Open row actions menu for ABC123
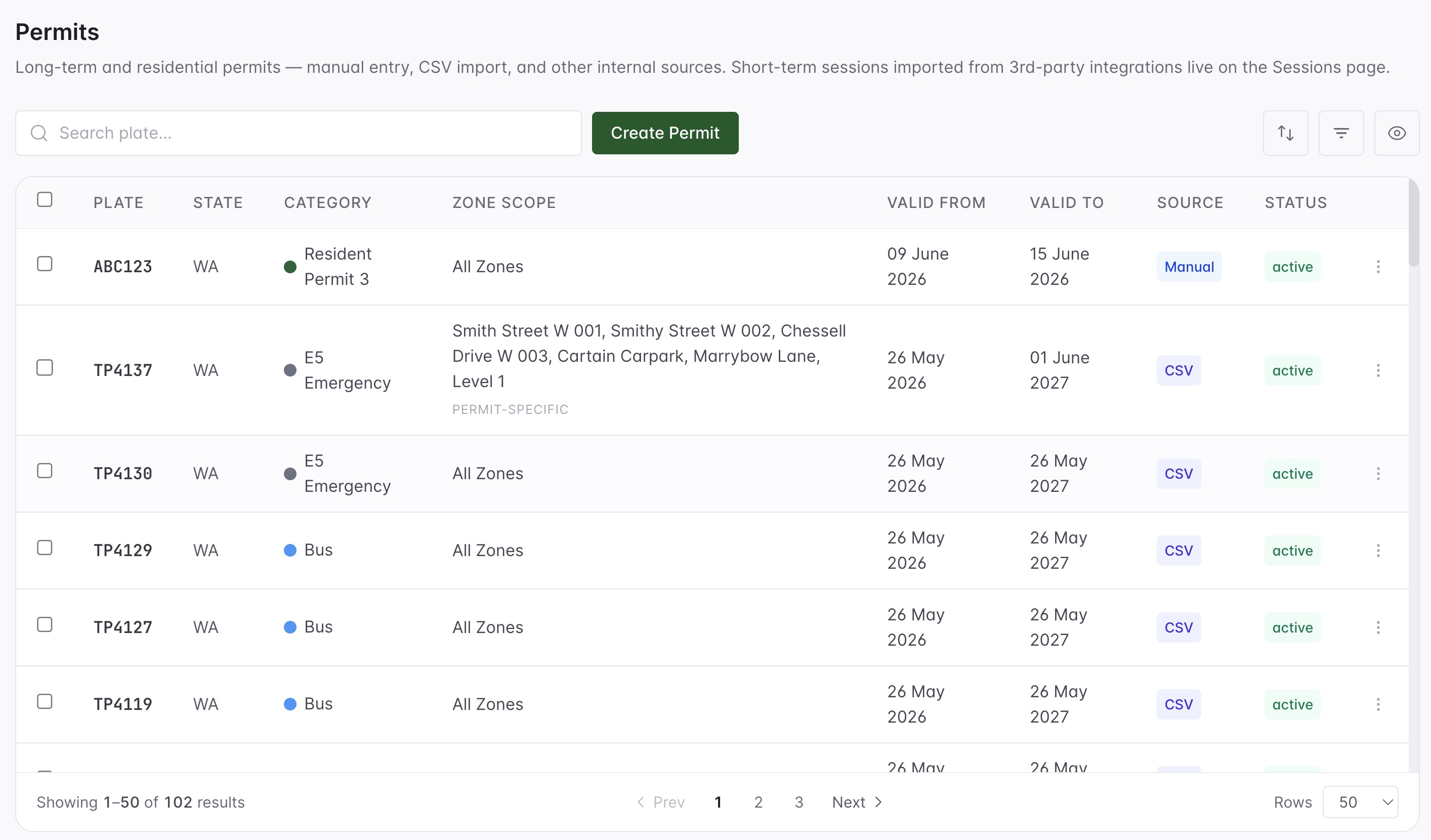 [1378, 266]
